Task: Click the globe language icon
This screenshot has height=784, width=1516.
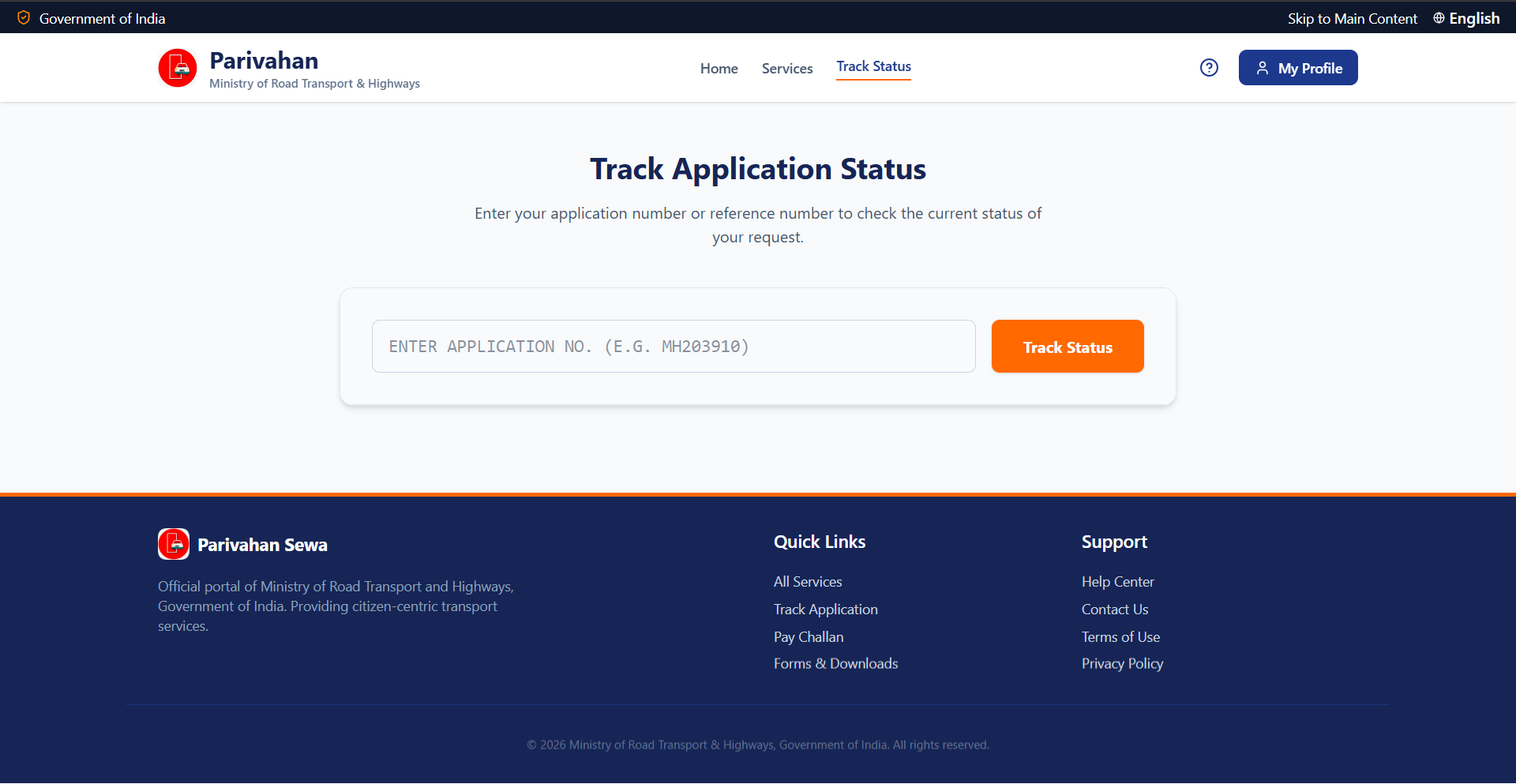Action: pyautogui.click(x=1439, y=18)
